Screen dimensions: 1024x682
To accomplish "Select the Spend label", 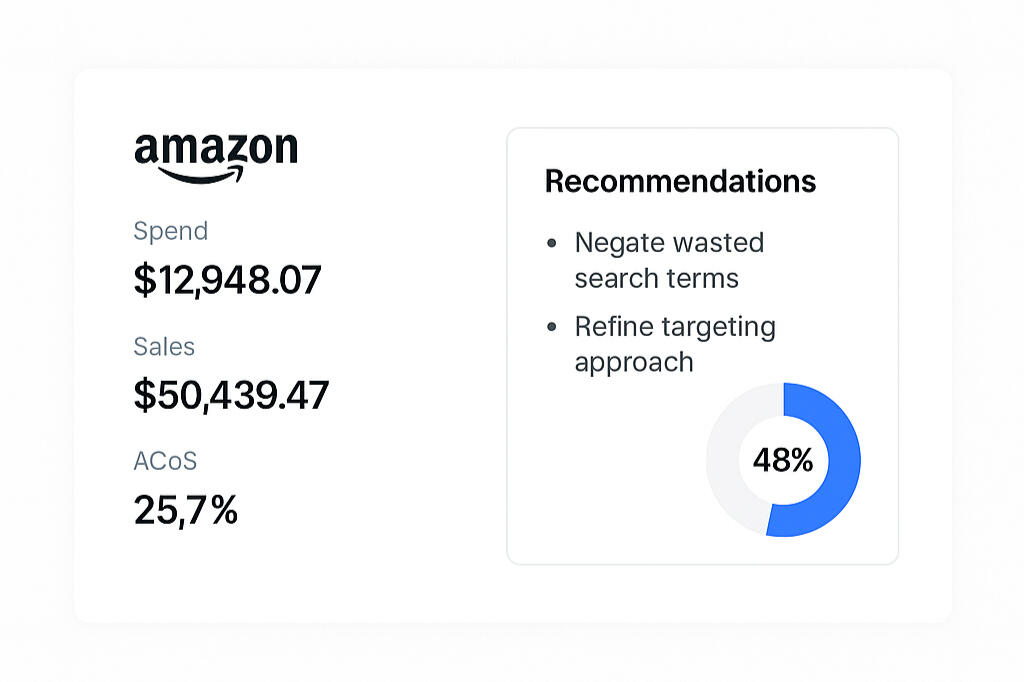I will (x=170, y=231).
